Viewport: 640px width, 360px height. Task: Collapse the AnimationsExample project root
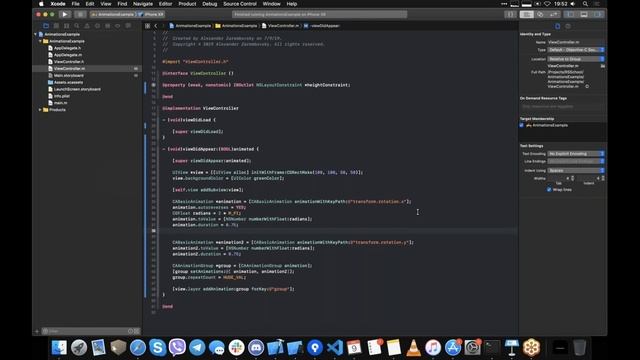click(x=36, y=34)
